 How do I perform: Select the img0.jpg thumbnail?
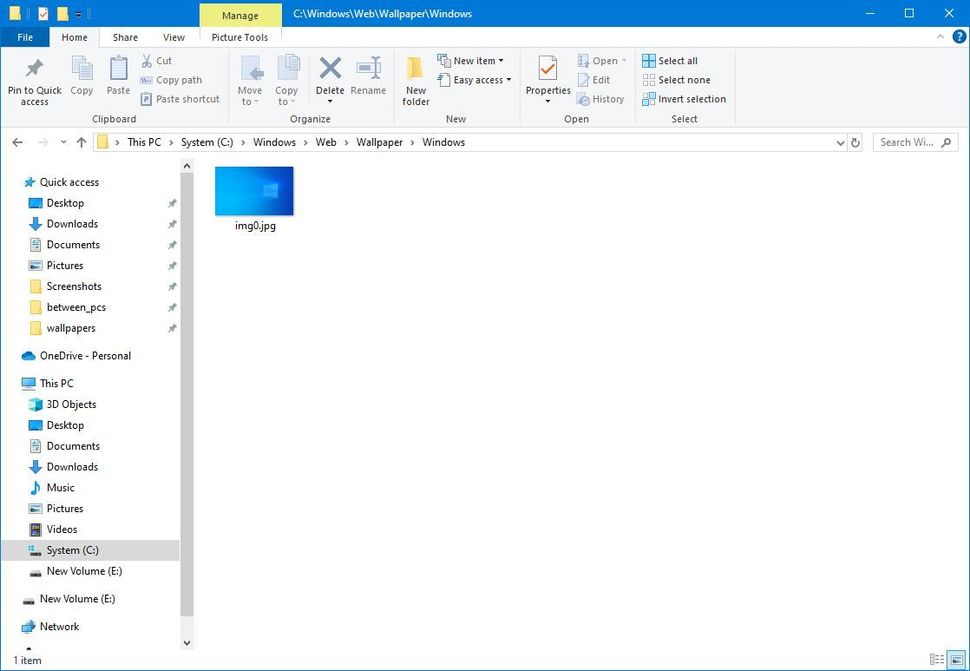254,191
